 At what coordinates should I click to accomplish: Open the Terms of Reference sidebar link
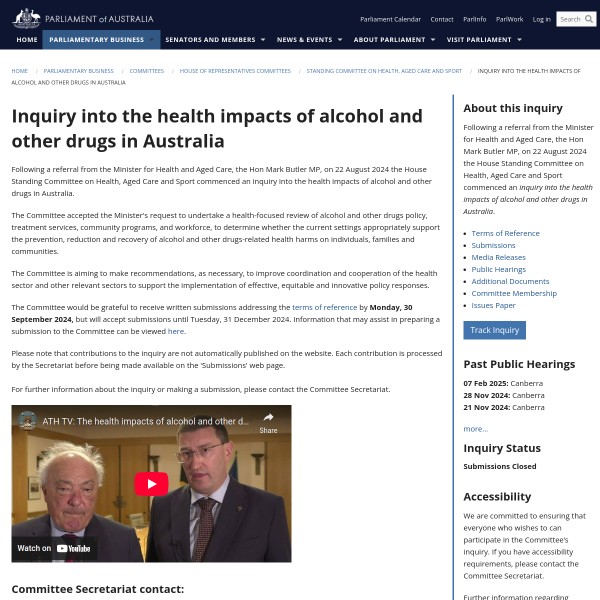(x=505, y=233)
